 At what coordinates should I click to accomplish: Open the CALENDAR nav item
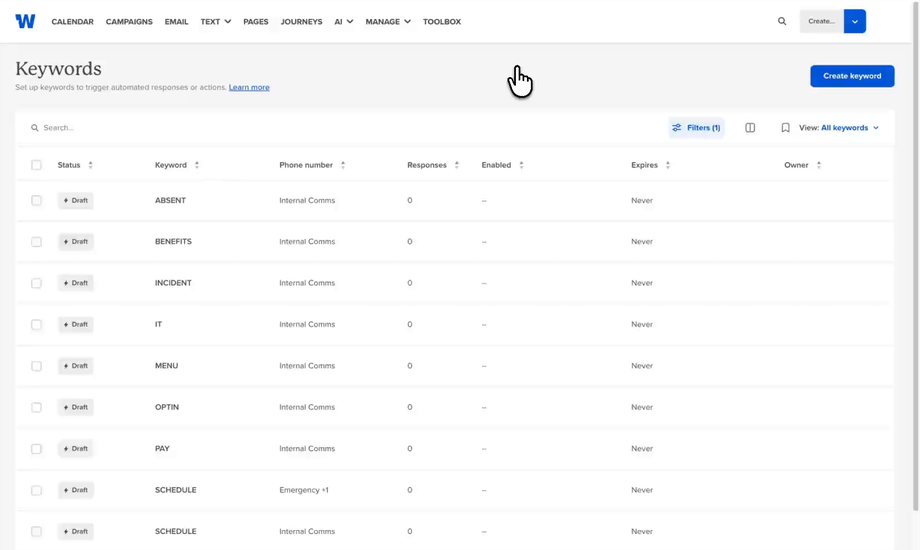[73, 22]
